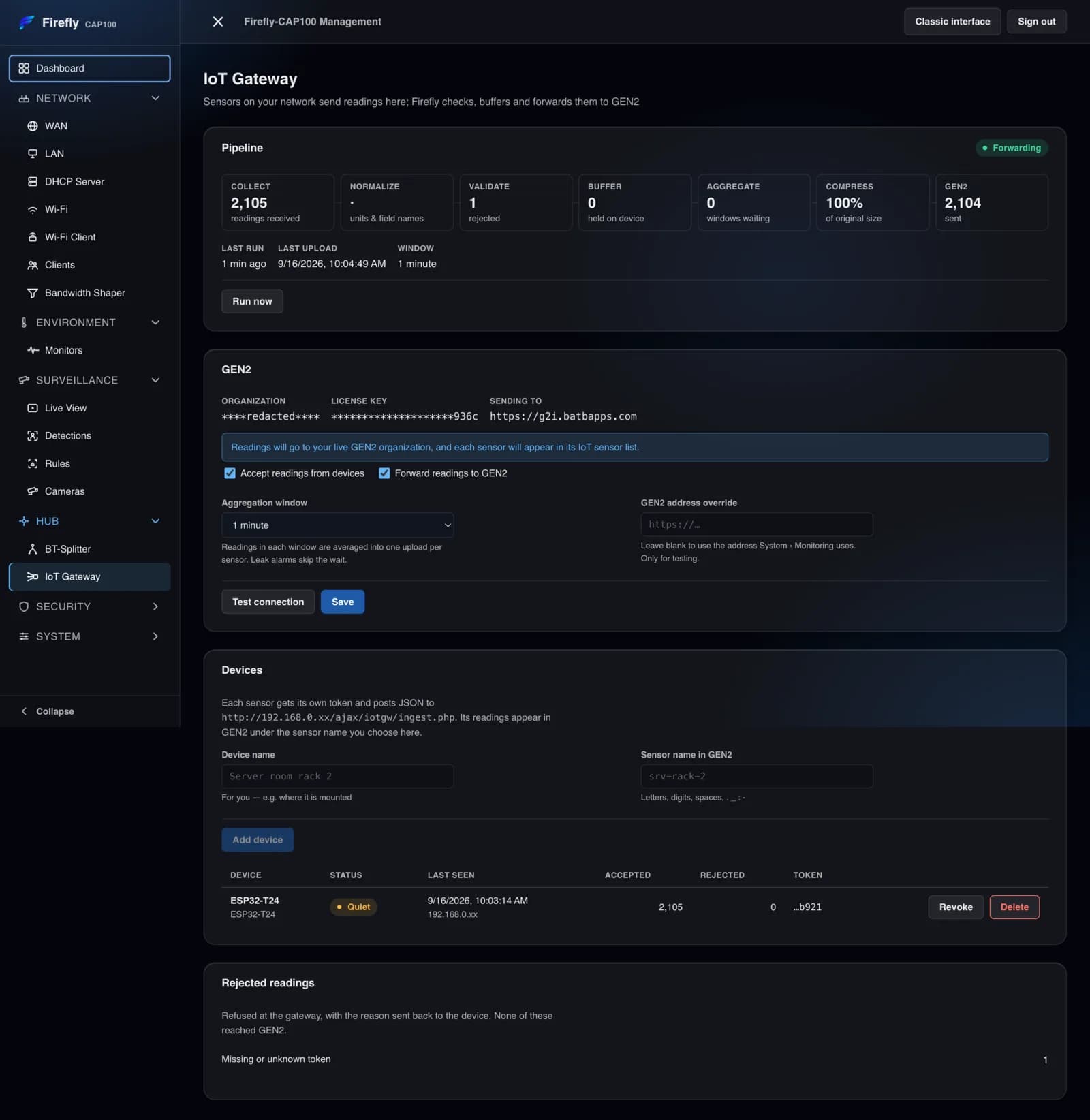Click the GEN2 address override field
Viewport: 1090px width, 1120px height.
coord(756,525)
